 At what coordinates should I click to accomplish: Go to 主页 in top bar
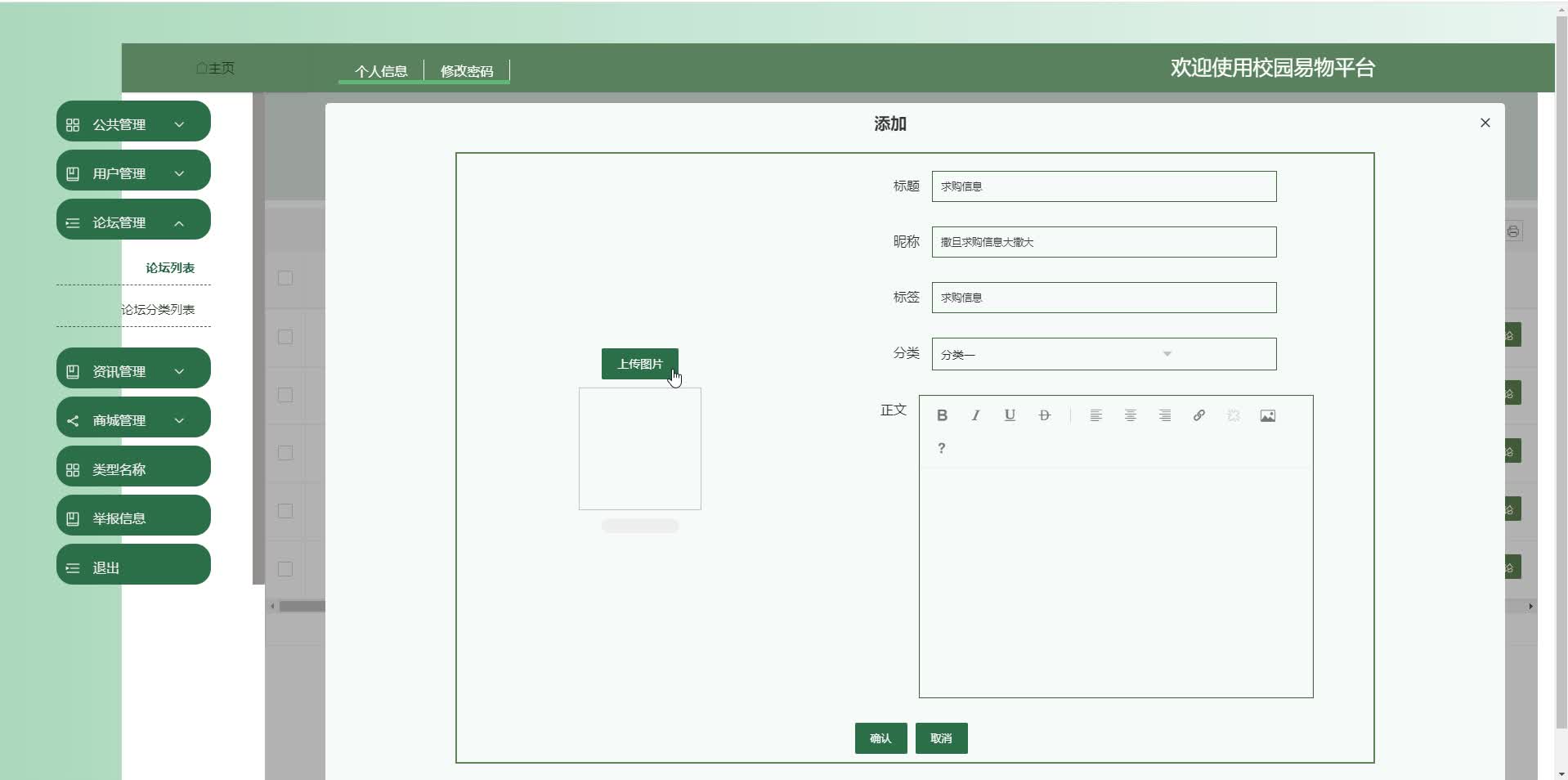215,68
